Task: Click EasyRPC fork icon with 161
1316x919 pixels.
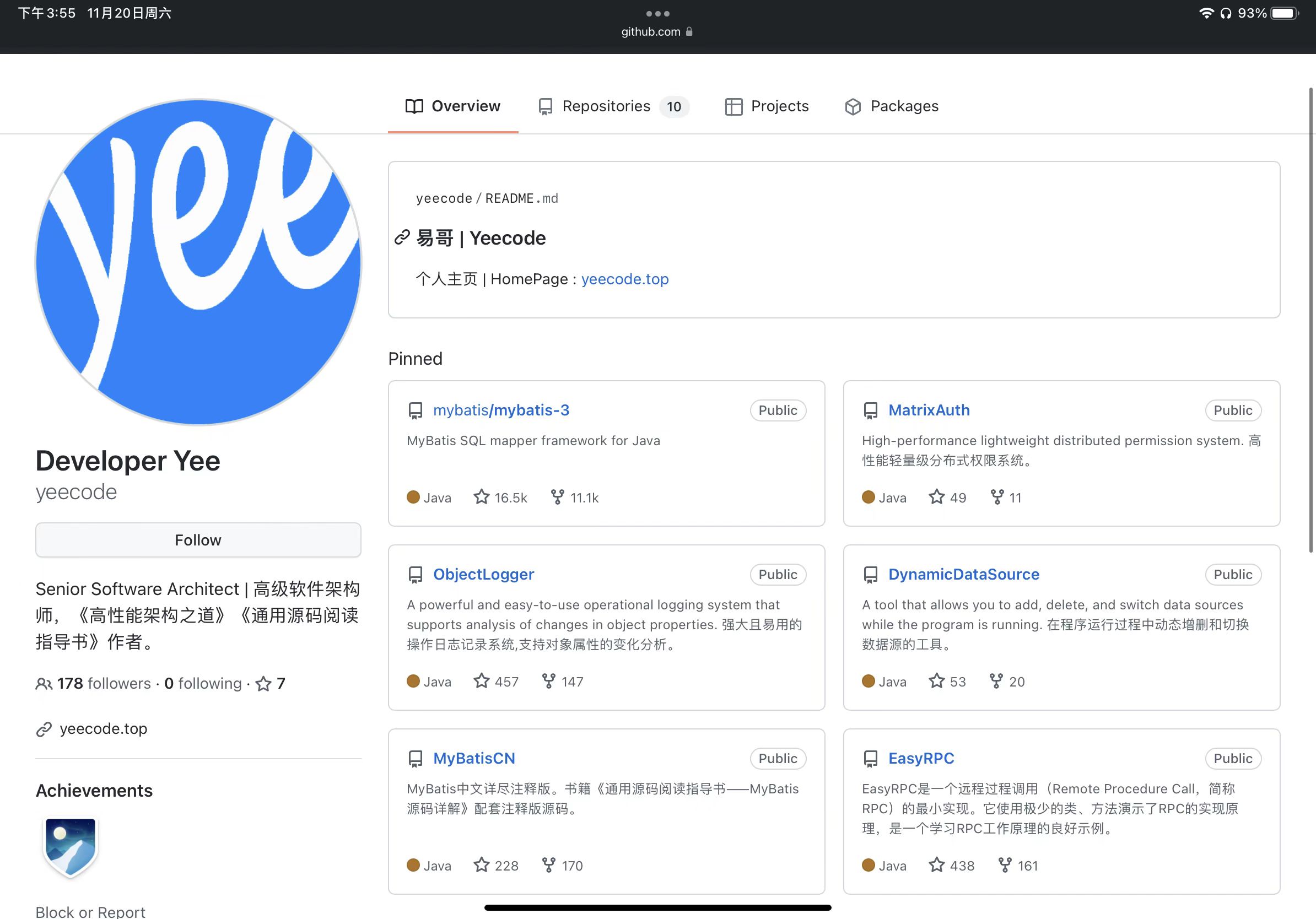Action: pos(1005,864)
